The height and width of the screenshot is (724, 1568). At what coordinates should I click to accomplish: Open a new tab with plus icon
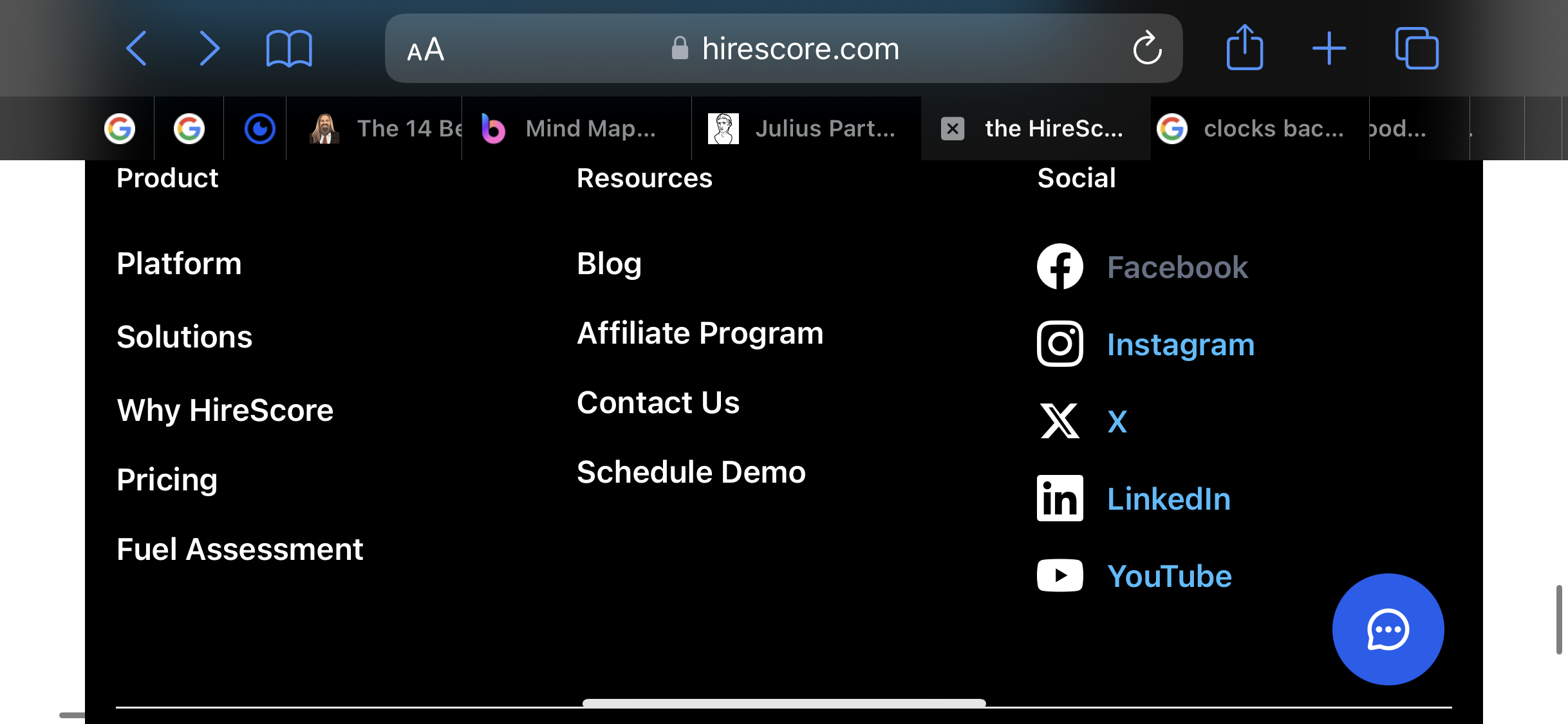click(1329, 48)
